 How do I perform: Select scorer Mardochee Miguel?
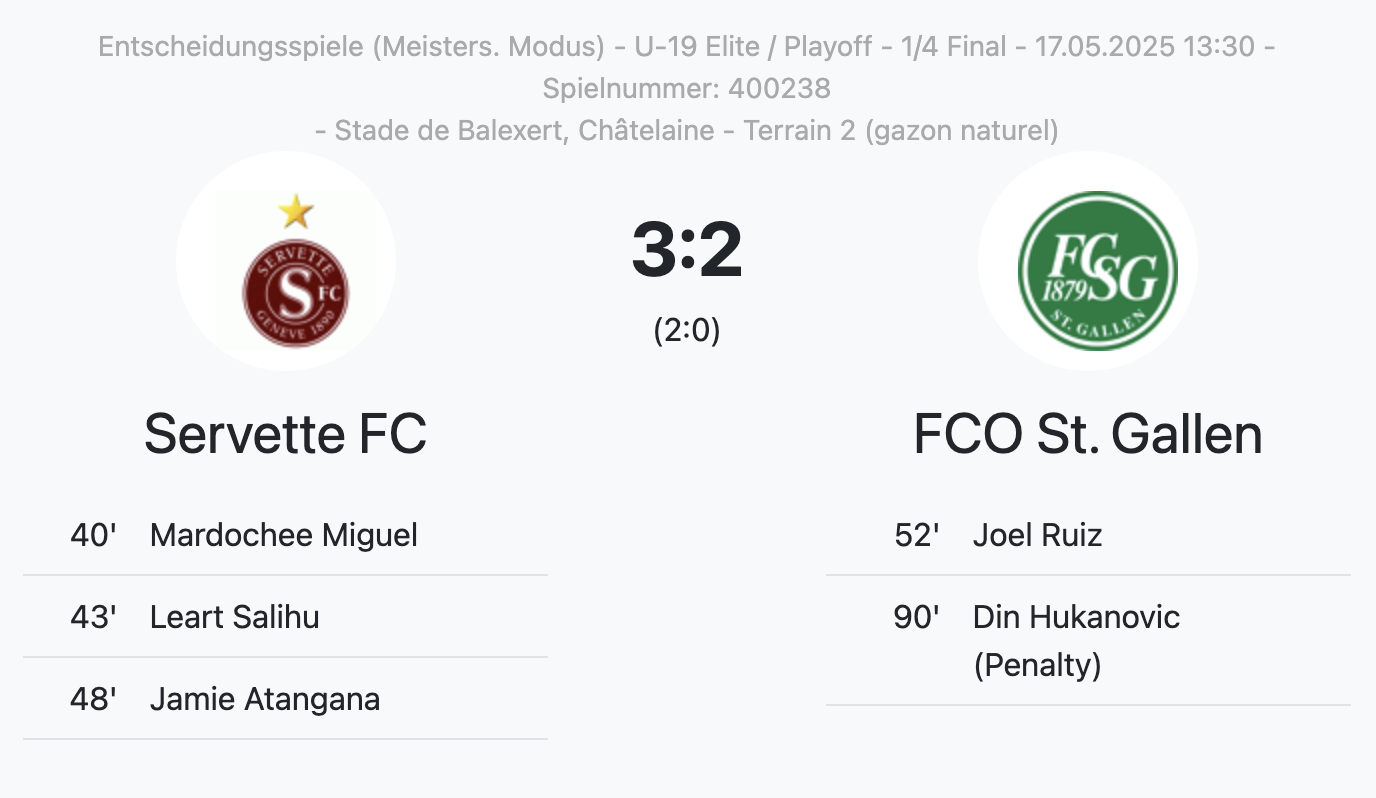pos(284,535)
